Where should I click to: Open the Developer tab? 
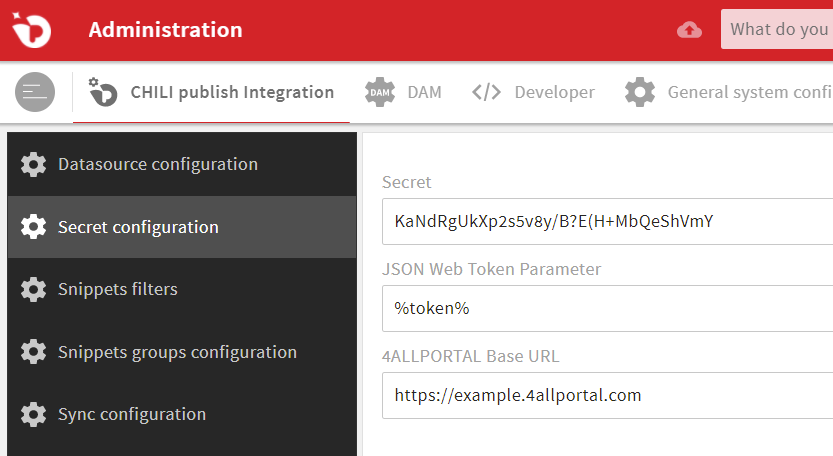pos(533,92)
